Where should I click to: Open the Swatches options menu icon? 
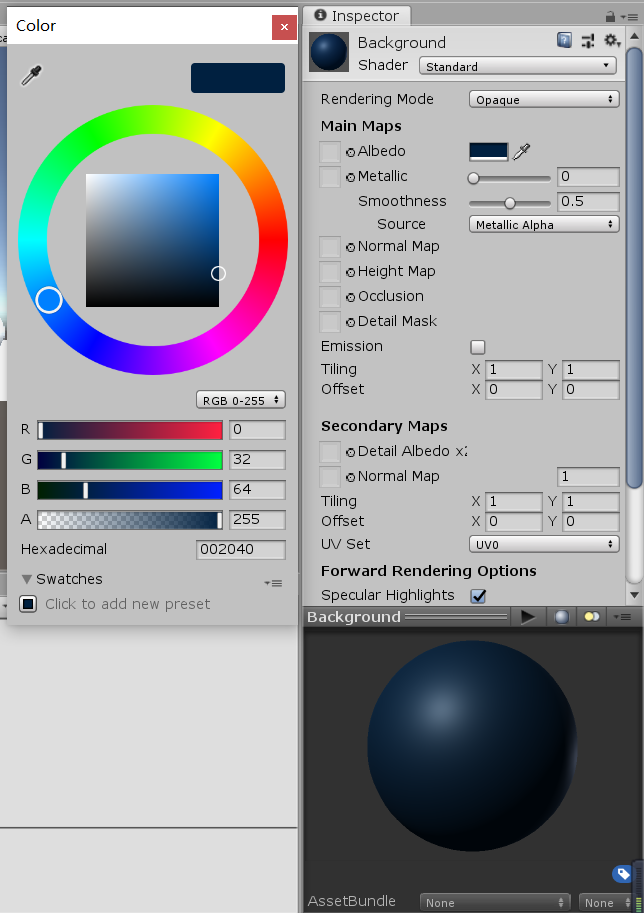(273, 583)
